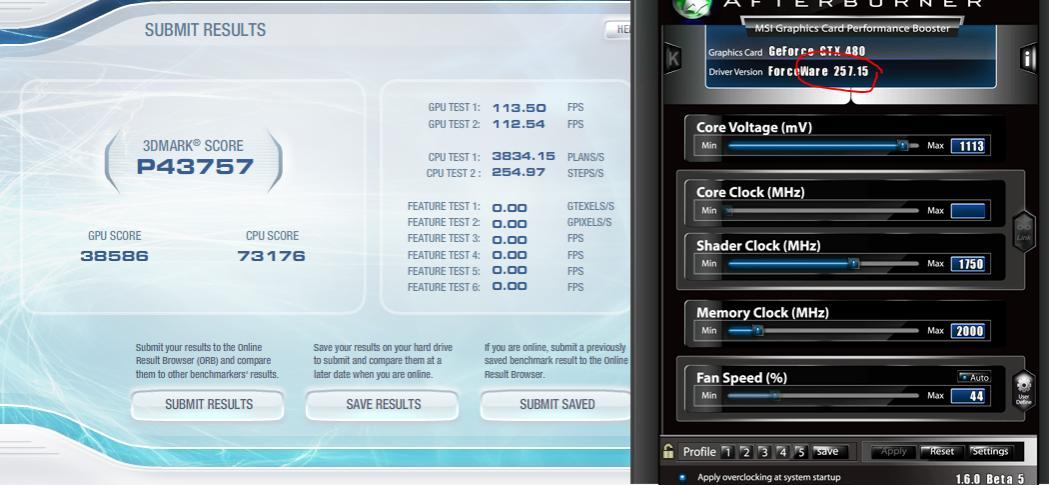Click the Fan Speed slider track
This screenshot has height=485, width=1049.
click(x=823, y=395)
